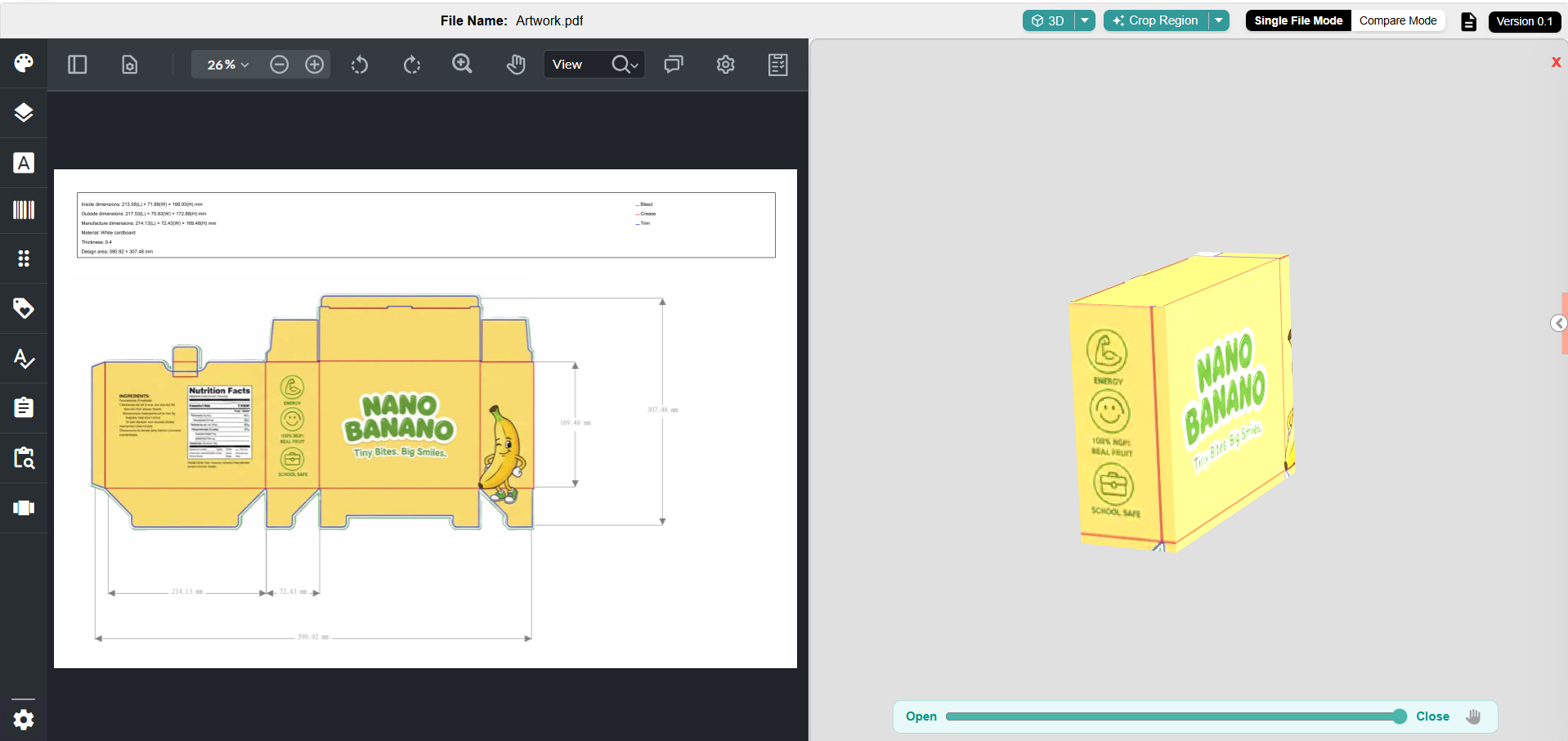This screenshot has width=1568, height=741.
Task: Select the barcode inspection tool
Action: point(24,210)
